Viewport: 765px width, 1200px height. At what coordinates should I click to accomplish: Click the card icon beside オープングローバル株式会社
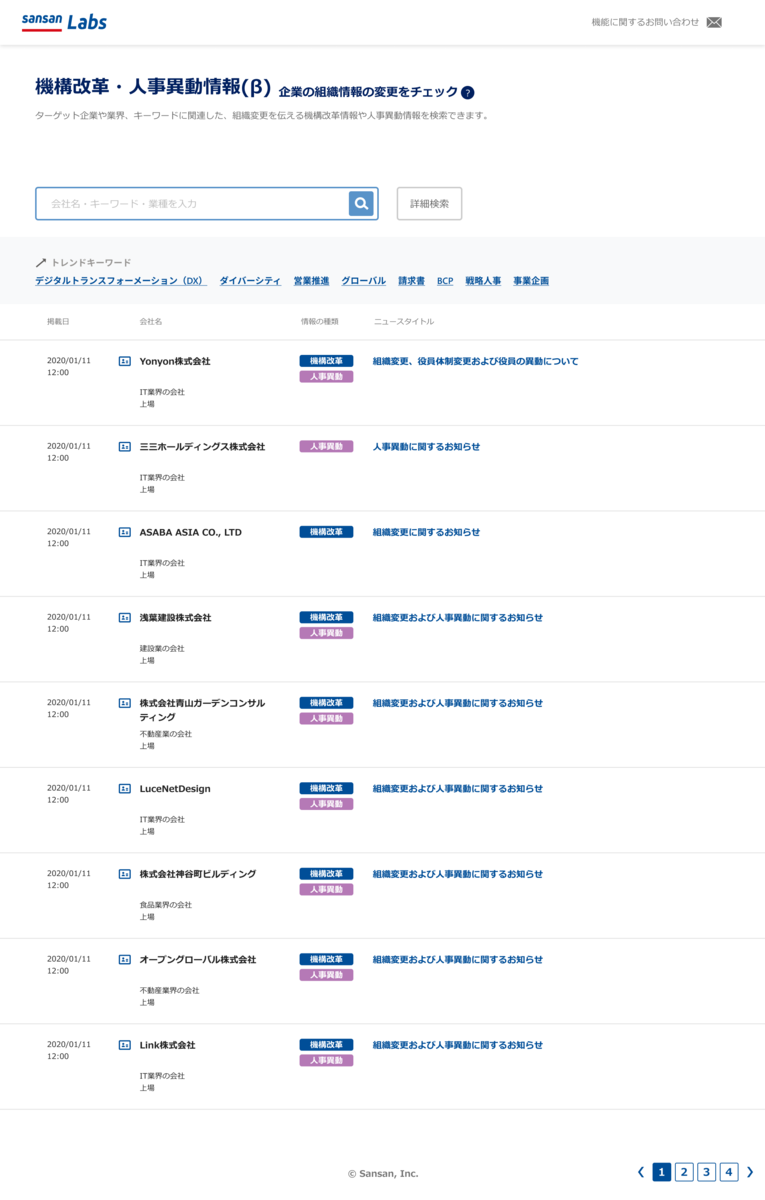(x=125, y=960)
